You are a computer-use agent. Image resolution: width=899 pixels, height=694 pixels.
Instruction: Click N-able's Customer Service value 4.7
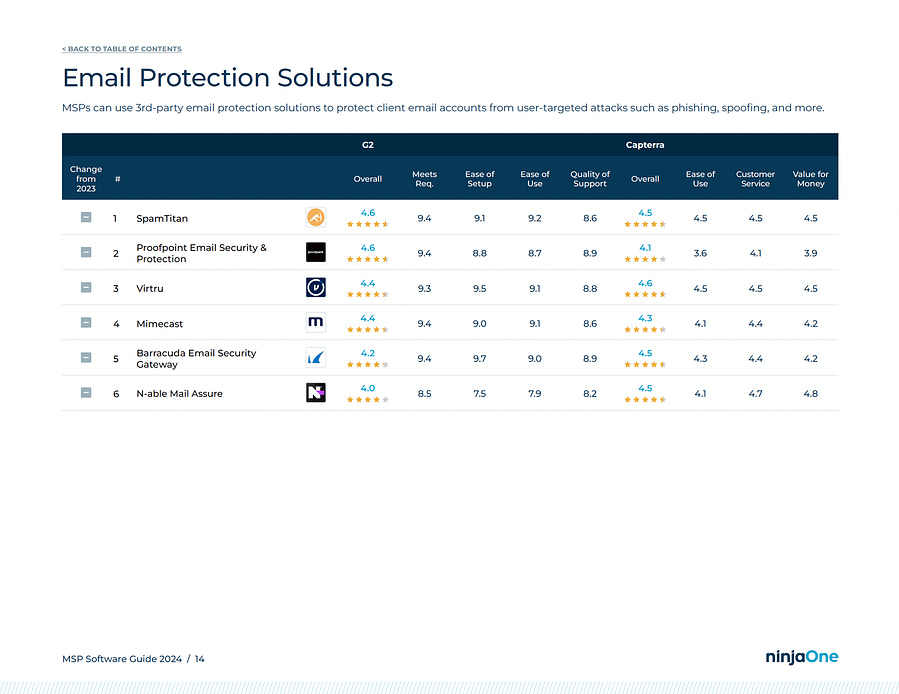tap(755, 393)
